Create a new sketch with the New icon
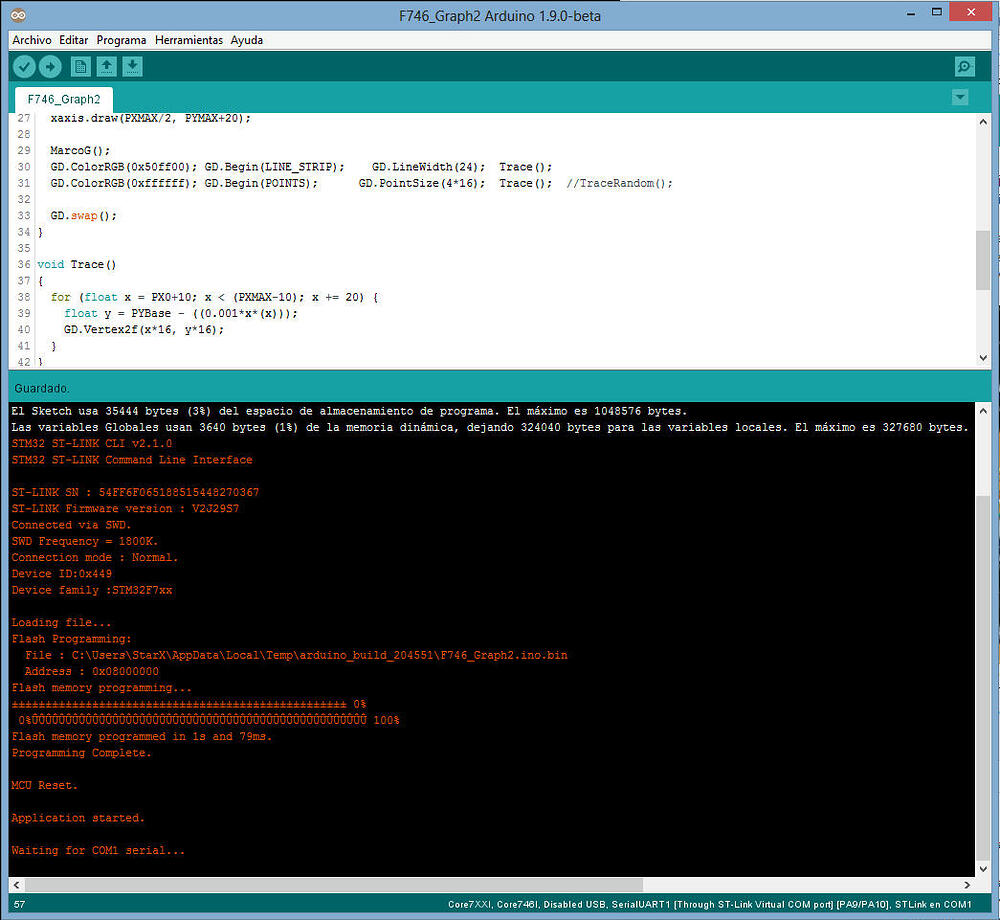1000x920 pixels. 80,66
